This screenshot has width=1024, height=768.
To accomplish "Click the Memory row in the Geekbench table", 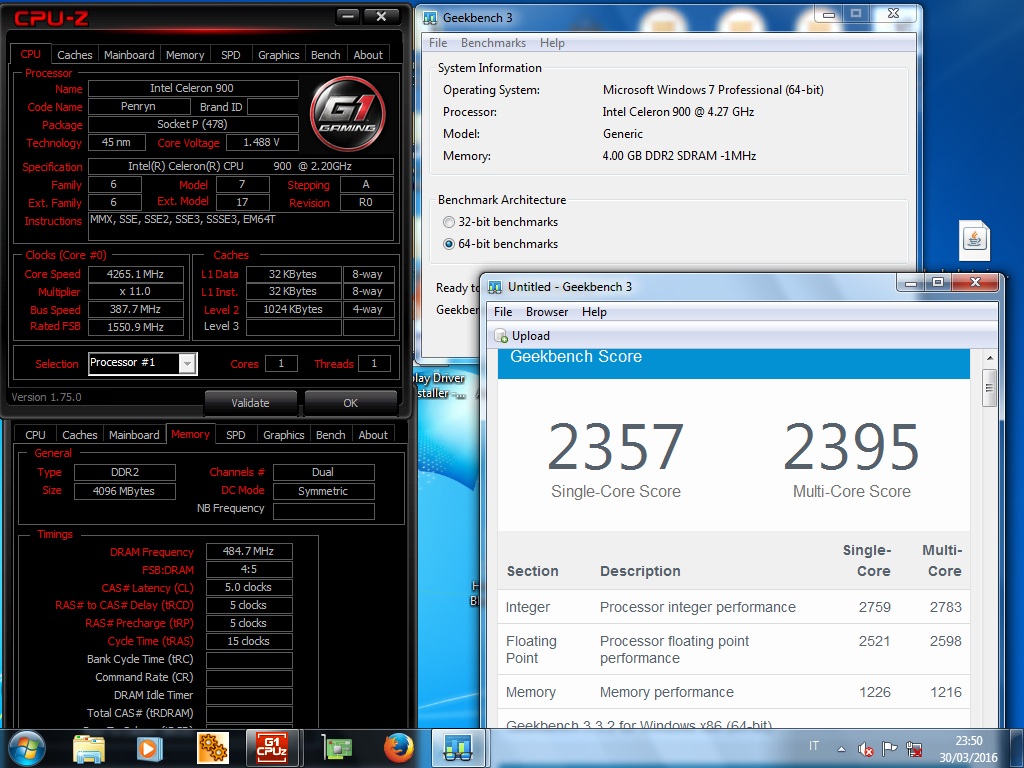I will pyautogui.click(x=733, y=692).
